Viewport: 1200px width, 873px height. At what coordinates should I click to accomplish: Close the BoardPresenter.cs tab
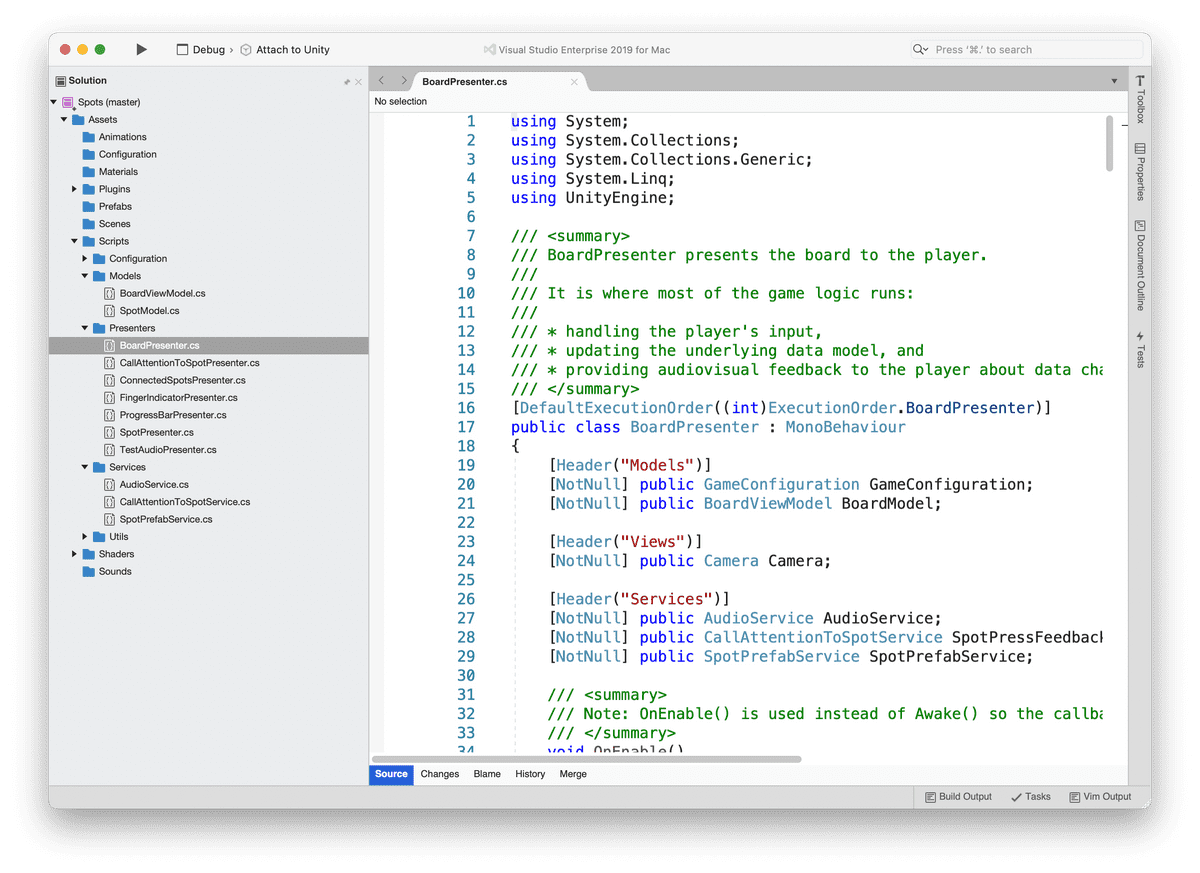click(575, 82)
